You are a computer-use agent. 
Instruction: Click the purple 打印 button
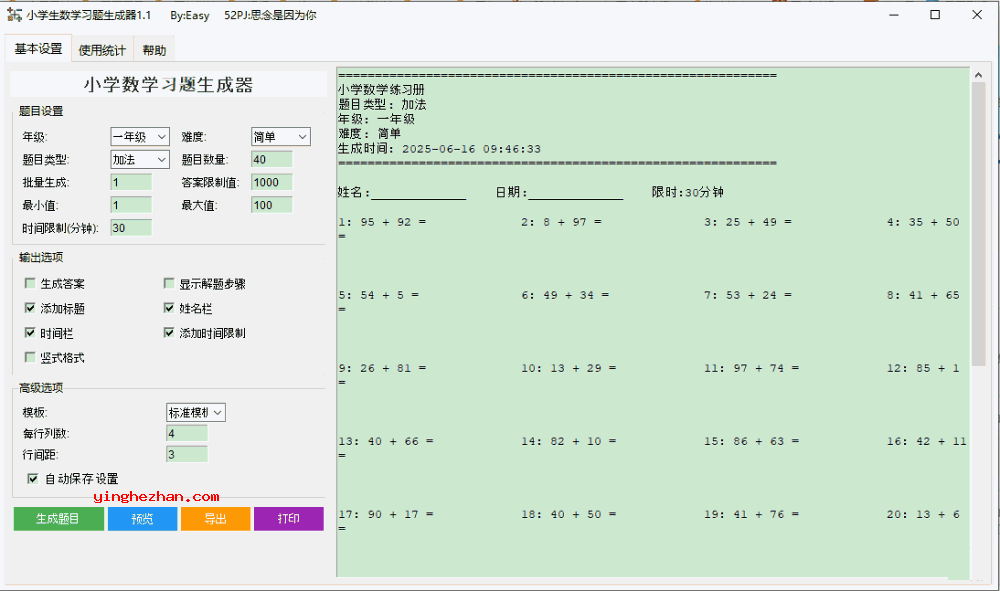[289, 519]
